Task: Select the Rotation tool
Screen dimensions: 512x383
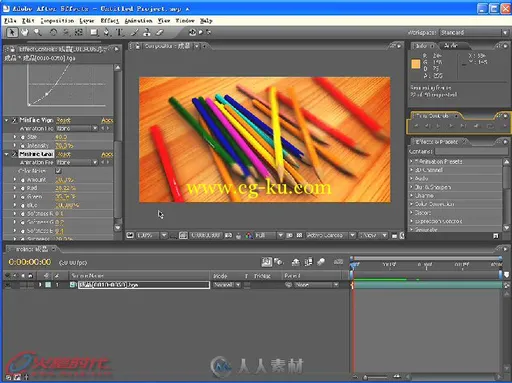Action: tap(53, 32)
